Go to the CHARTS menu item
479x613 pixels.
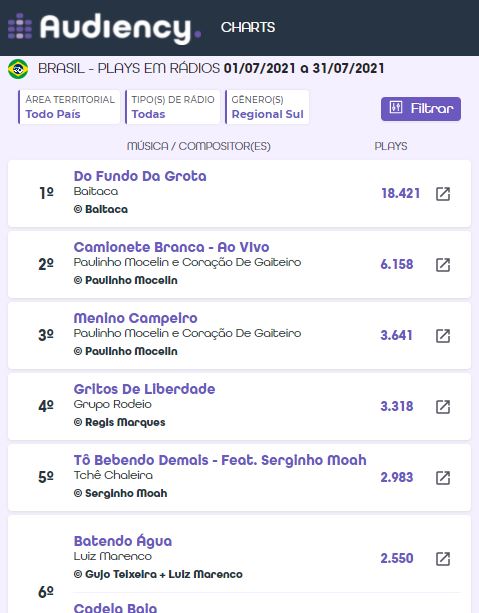pos(248,27)
